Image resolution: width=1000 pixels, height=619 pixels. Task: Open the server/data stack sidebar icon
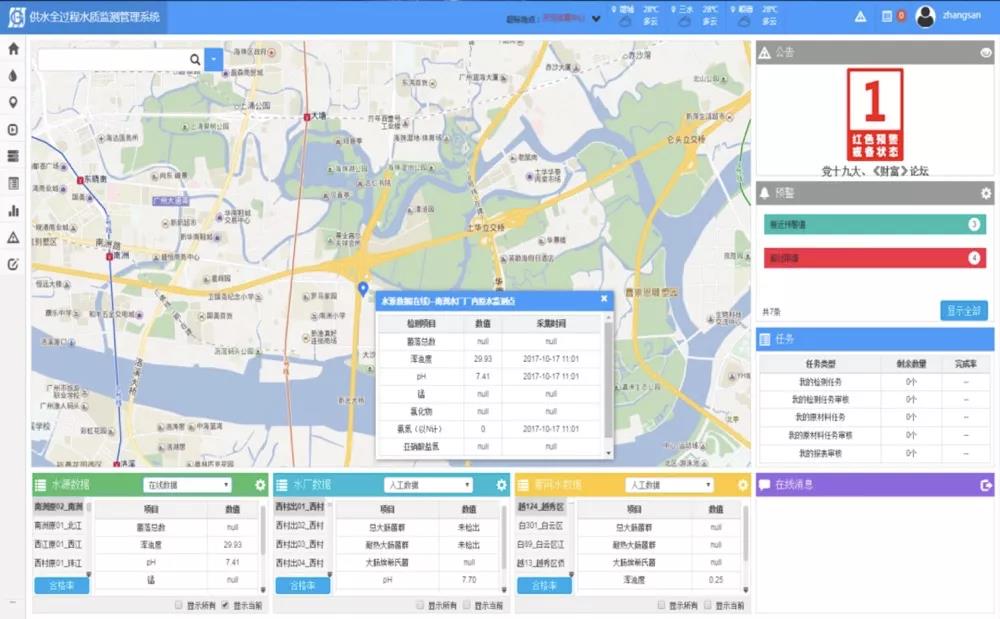click(x=13, y=156)
